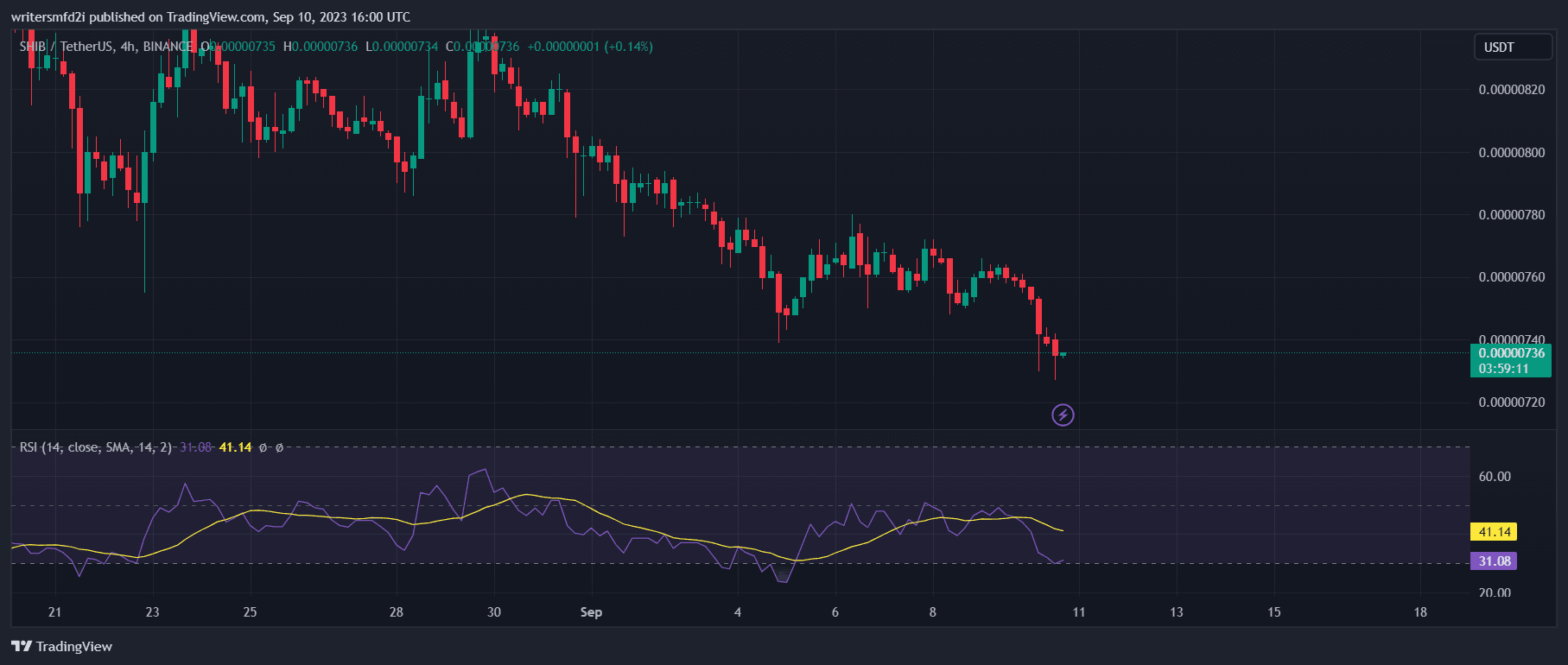The width and height of the screenshot is (1568, 665).
Task: Open the USDT currency selector
Action: [1512, 47]
